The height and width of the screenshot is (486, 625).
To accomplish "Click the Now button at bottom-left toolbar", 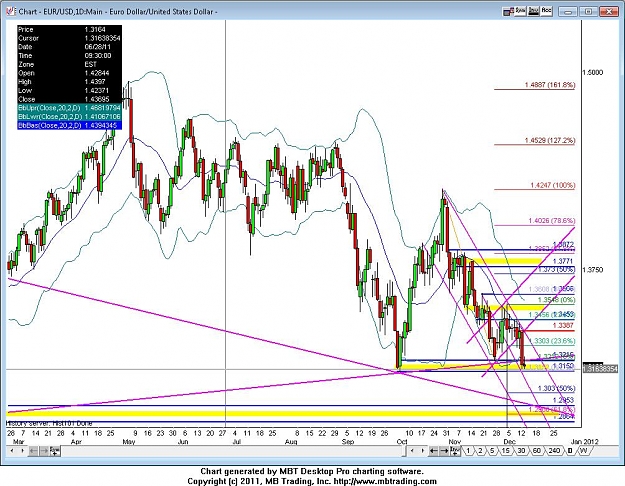I will 55,451.
